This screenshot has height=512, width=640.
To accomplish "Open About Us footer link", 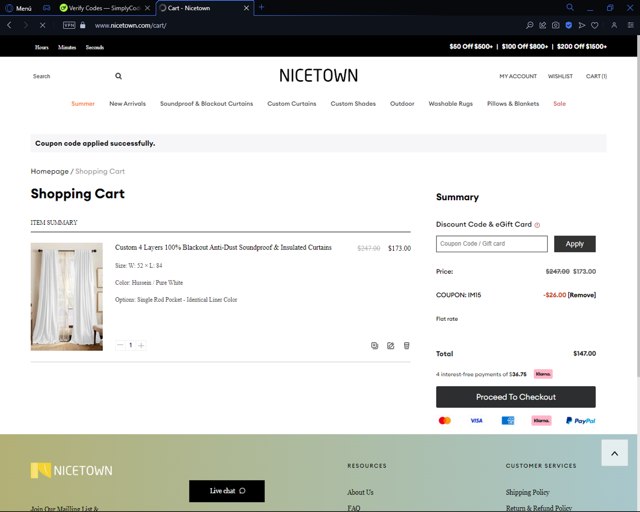I will point(360,492).
